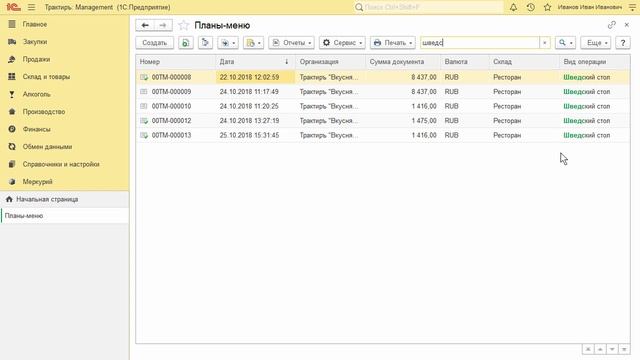This screenshot has height=360, width=640.
Task: Open Справочники и настройки section
Action: tap(61, 164)
